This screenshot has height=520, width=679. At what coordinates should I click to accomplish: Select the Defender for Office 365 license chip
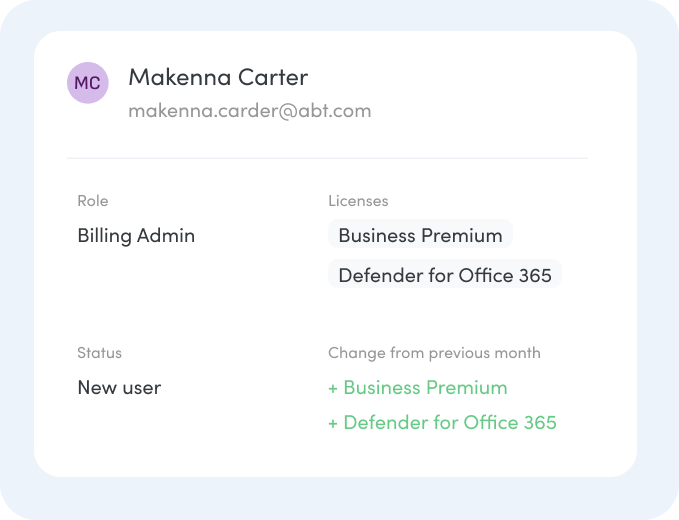[445, 274]
